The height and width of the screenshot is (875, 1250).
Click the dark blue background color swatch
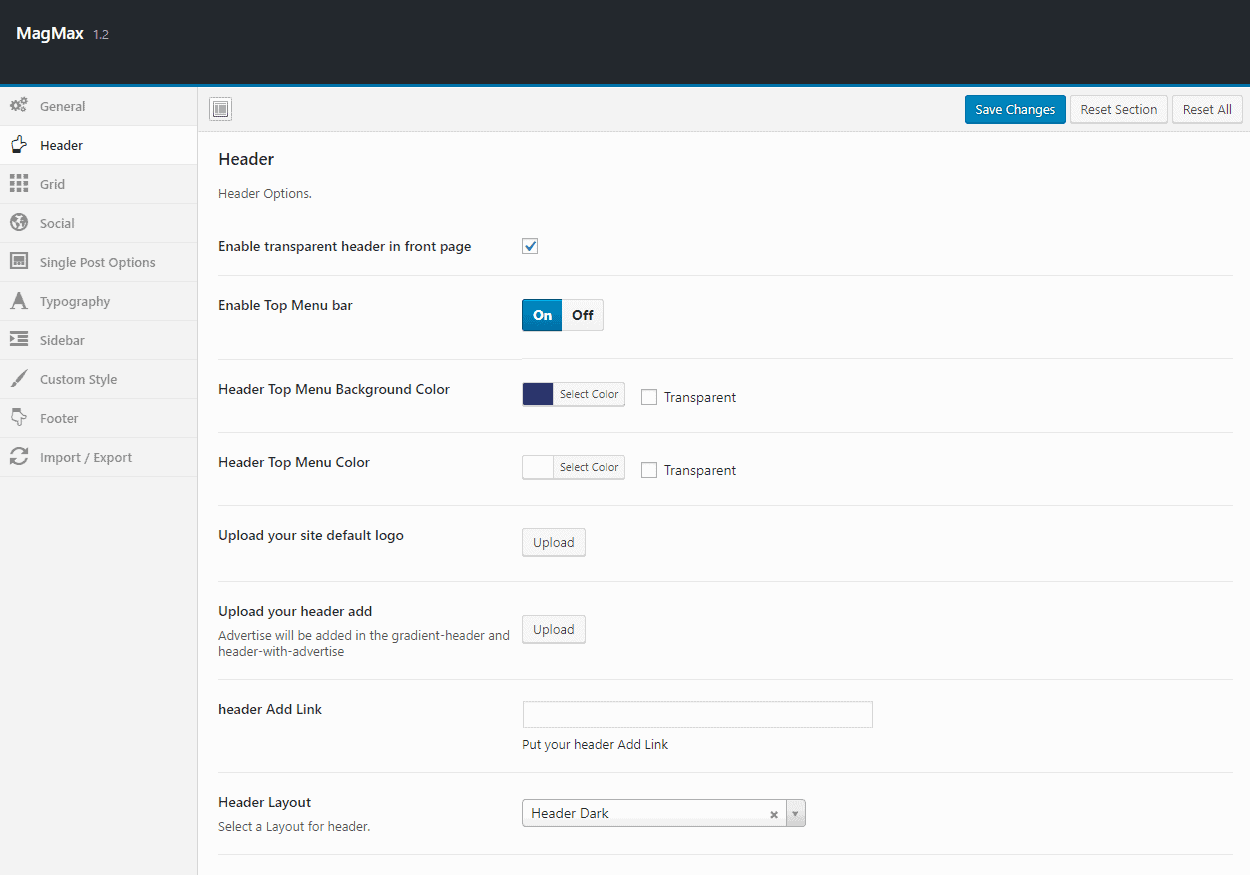[x=538, y=394]
